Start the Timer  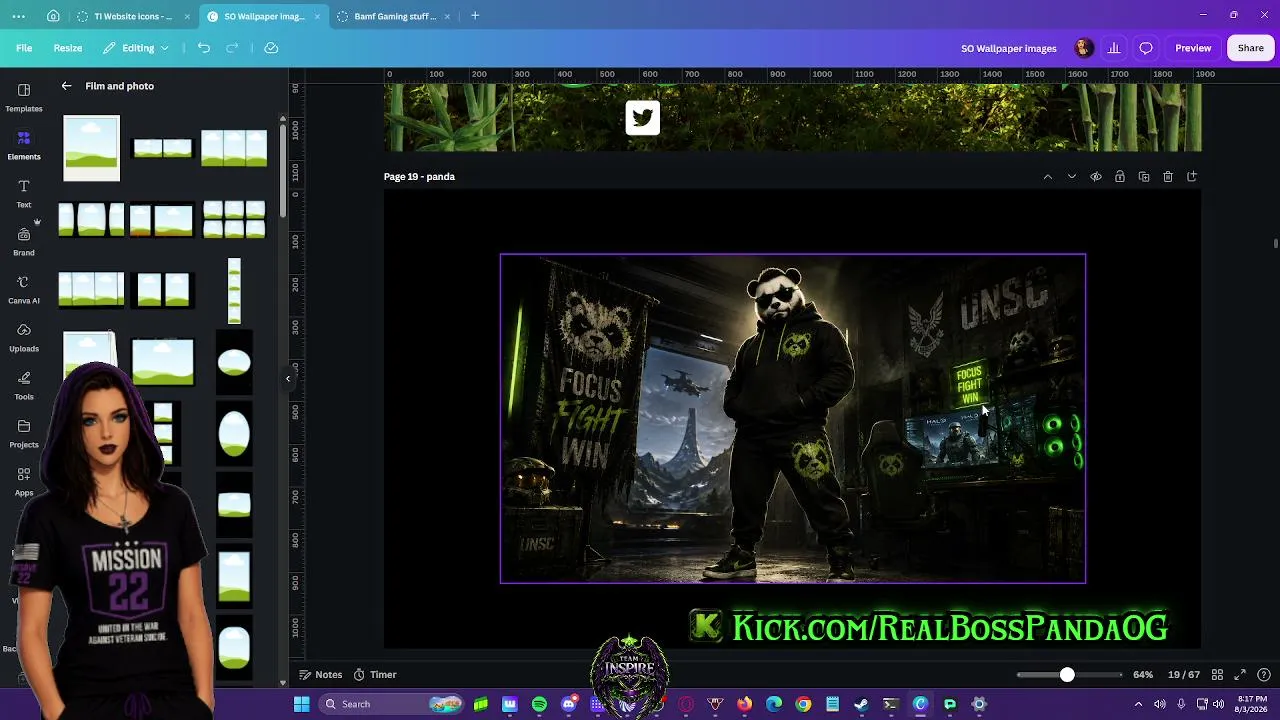(x=375, y=675)
